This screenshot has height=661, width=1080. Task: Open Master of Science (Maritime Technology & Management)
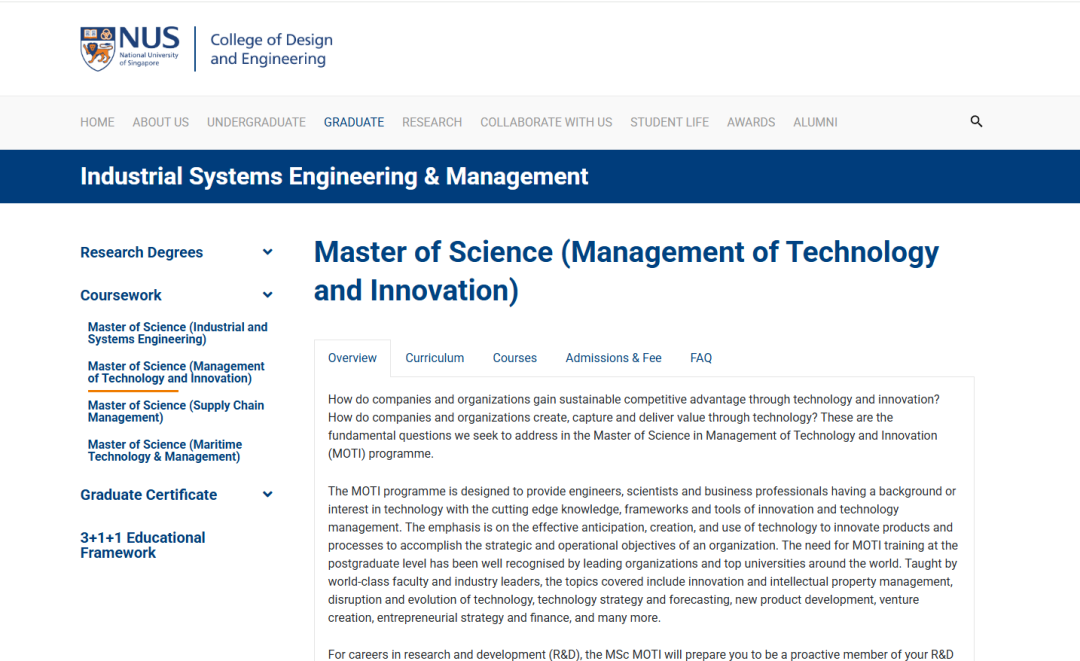tap(165, 450)
